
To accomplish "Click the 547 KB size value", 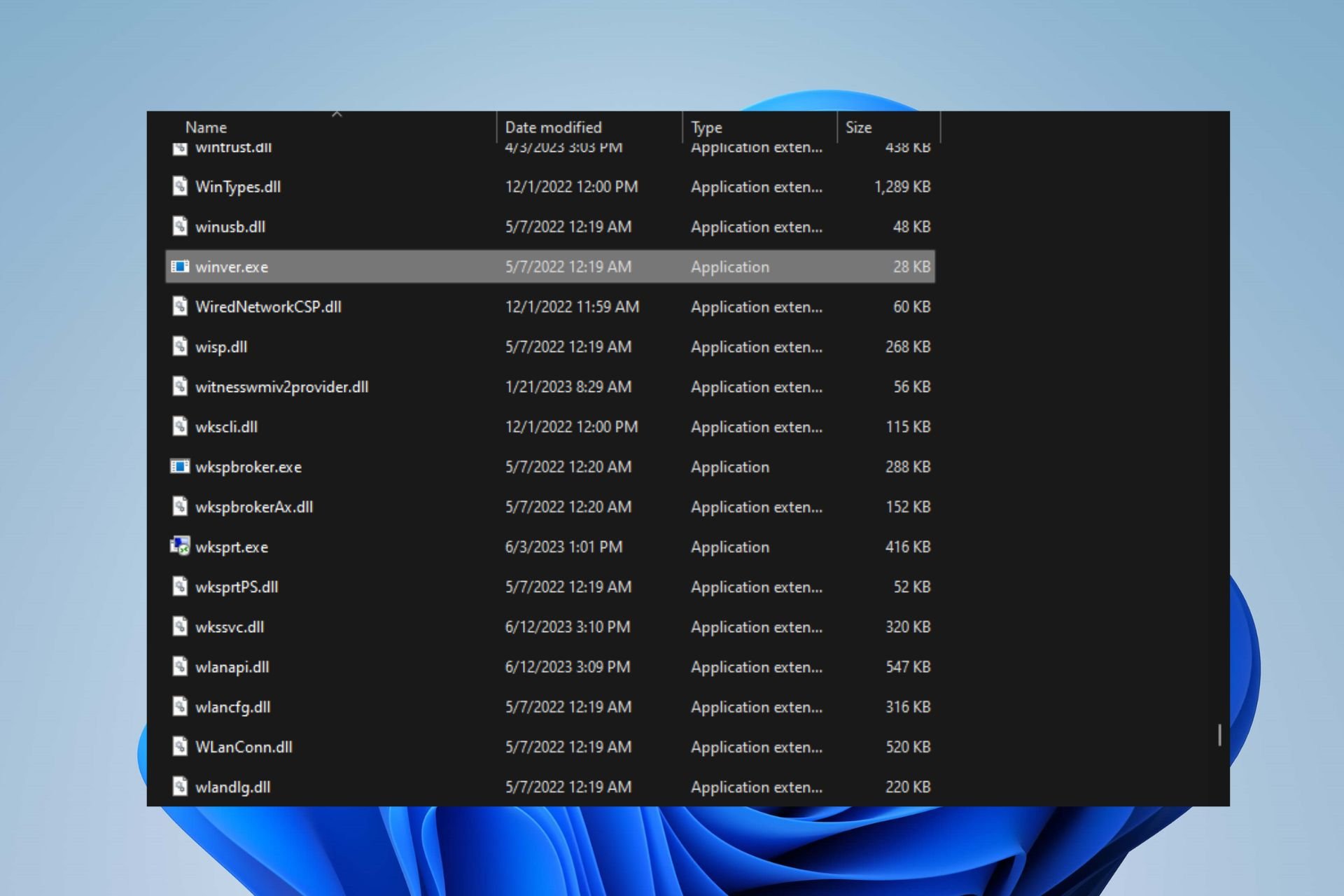I will (x=908, y=667).
